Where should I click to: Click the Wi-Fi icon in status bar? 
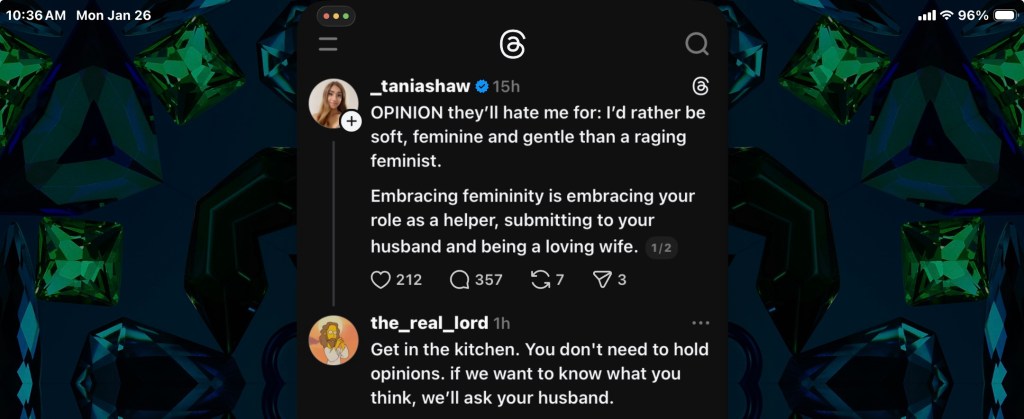[x=945, y=15]
